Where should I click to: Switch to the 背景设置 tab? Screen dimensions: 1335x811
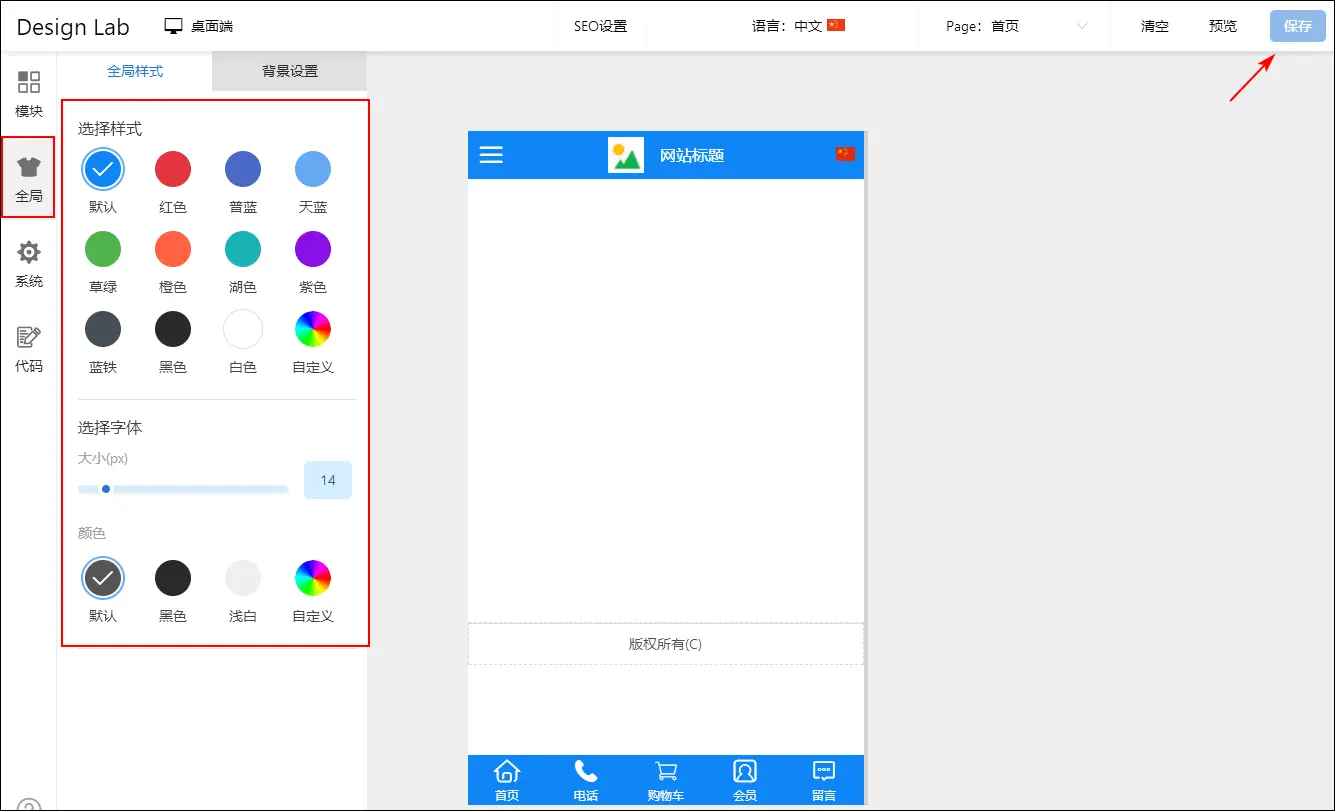point(290,71)
